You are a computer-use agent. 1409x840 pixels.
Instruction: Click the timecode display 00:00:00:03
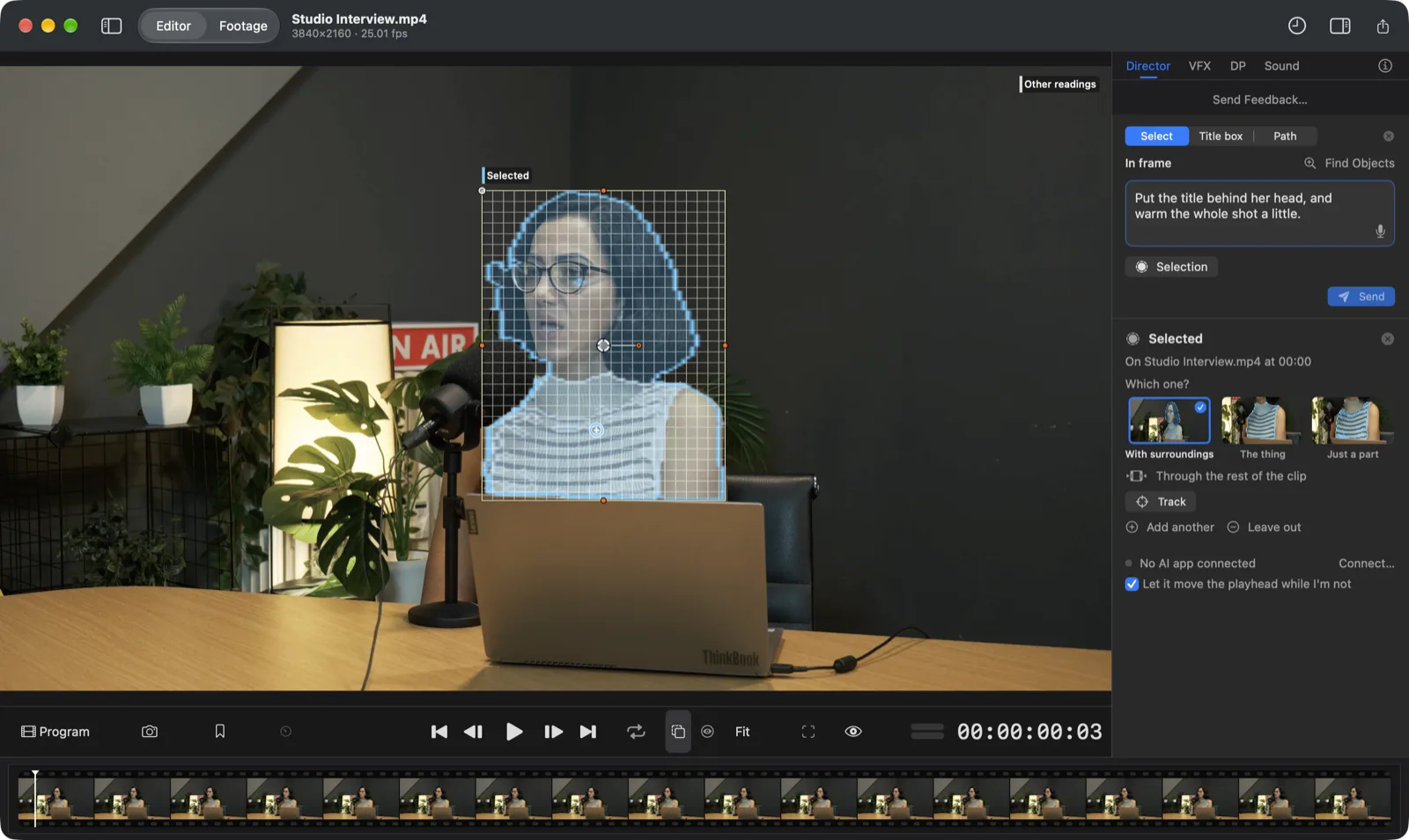click(1029, 732)
